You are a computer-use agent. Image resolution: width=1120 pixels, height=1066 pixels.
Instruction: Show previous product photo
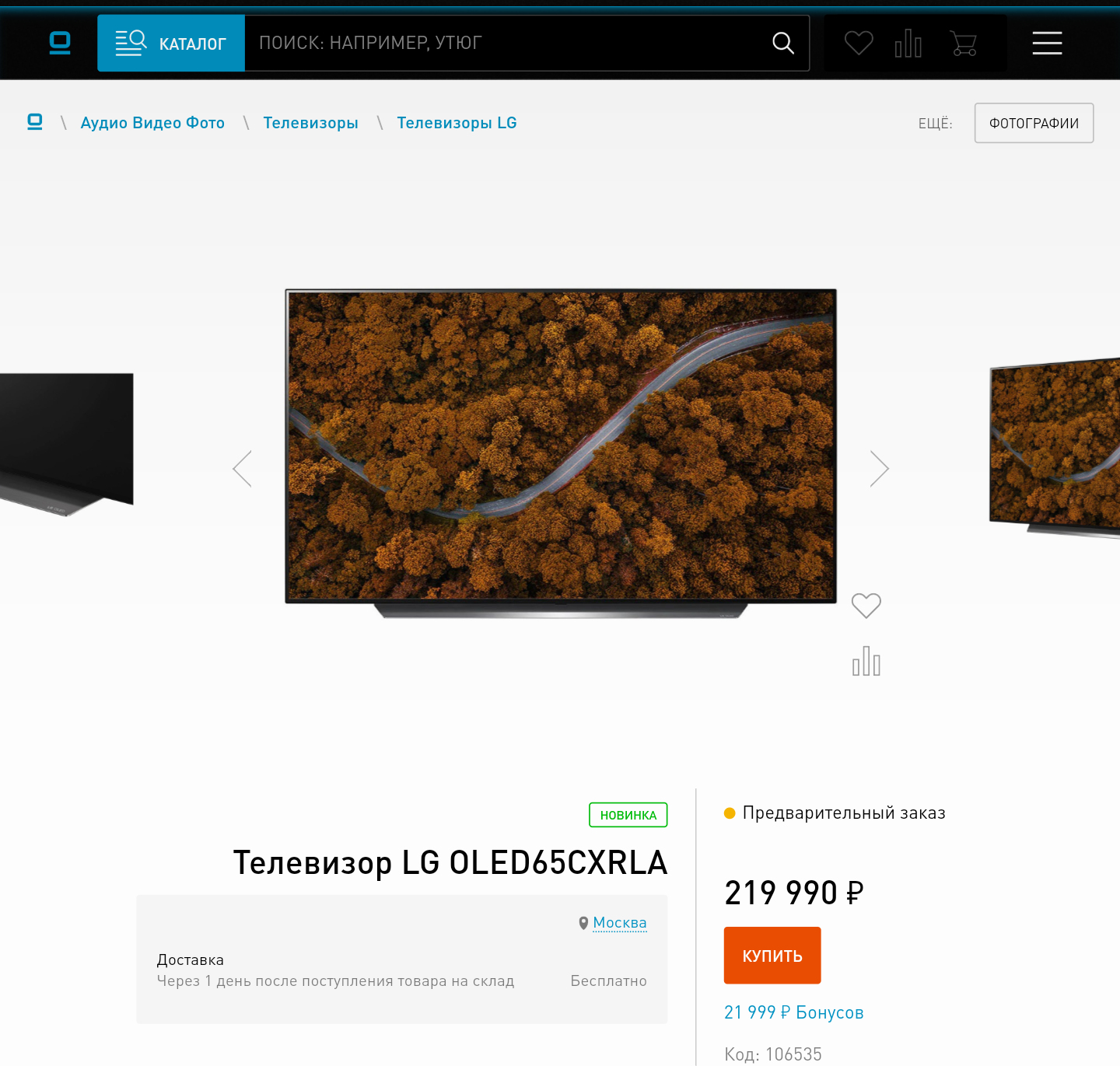coord(243,469)
